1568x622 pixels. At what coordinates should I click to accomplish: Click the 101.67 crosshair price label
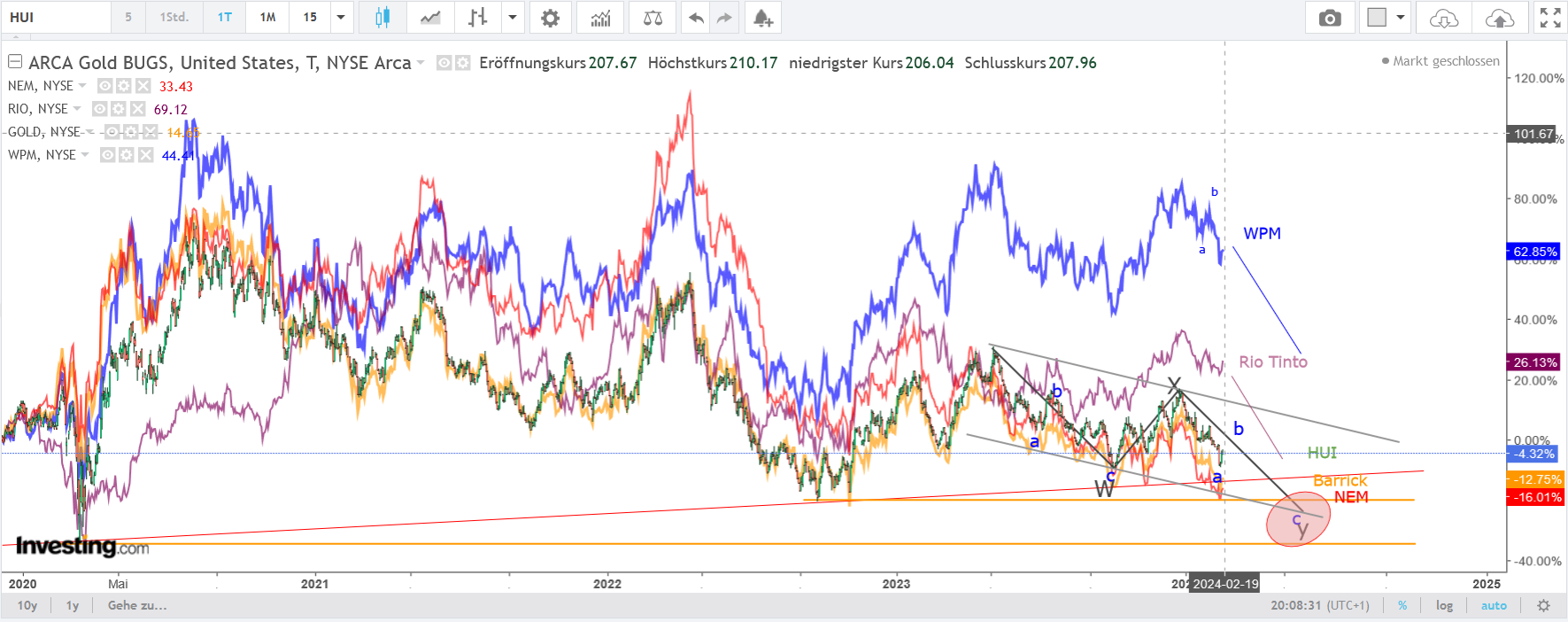point(1533,134)
